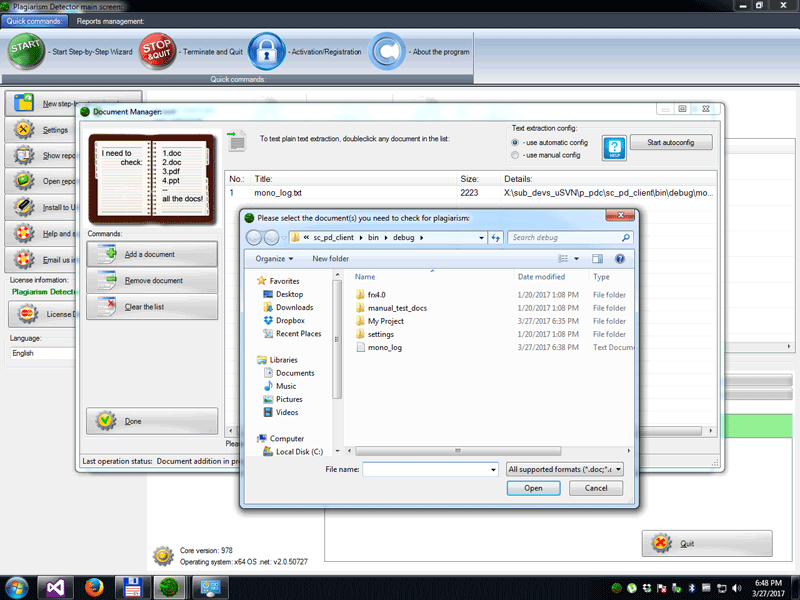
Task: Click the Remove document icon
Action: 107,280
